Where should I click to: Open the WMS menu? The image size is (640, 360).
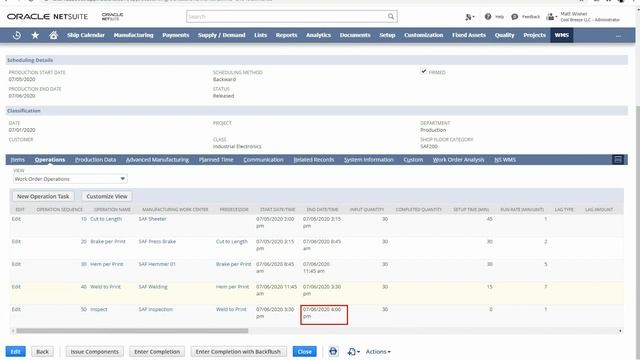(562, 35)
